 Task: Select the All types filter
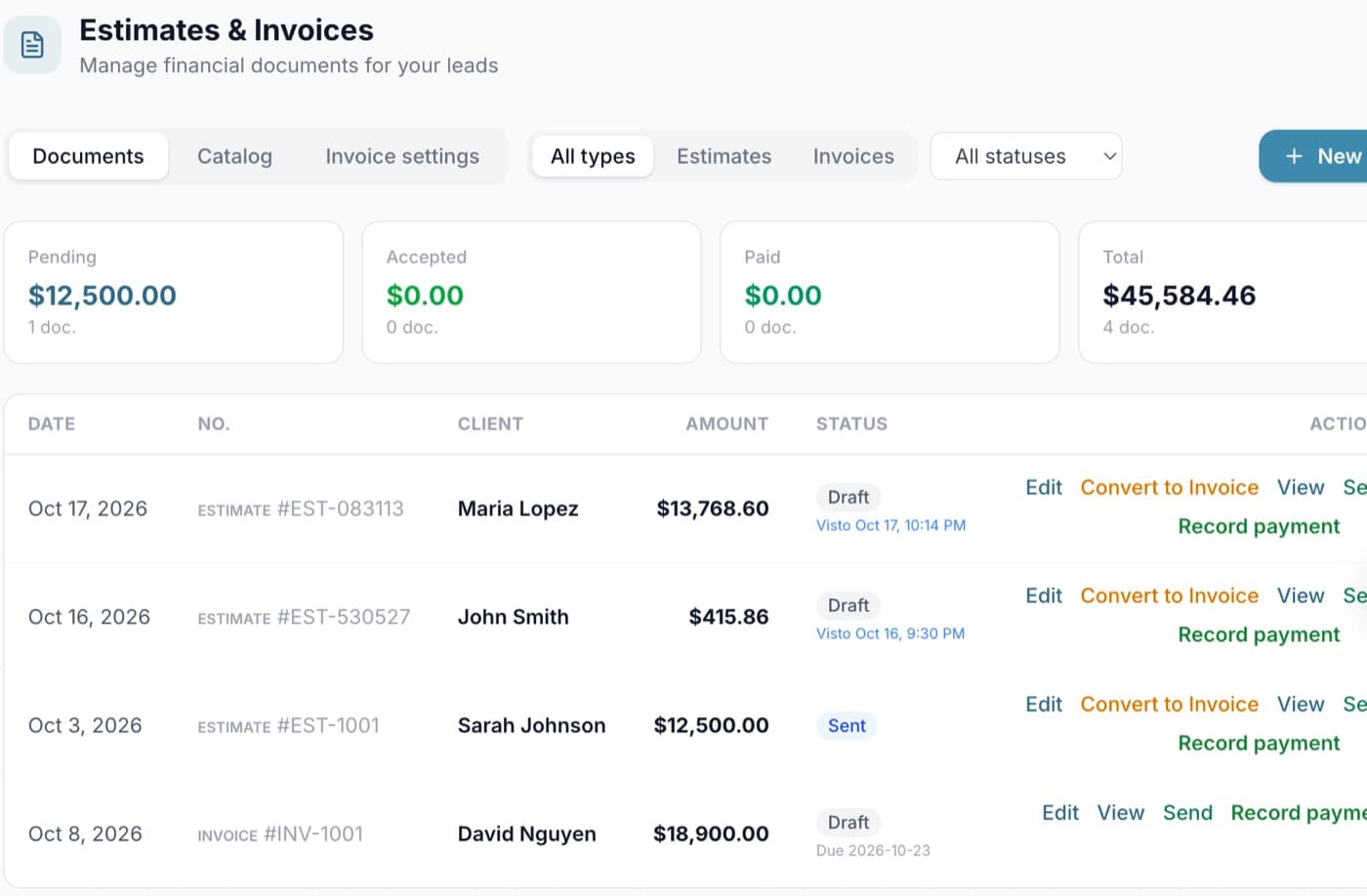pos(593,156)
